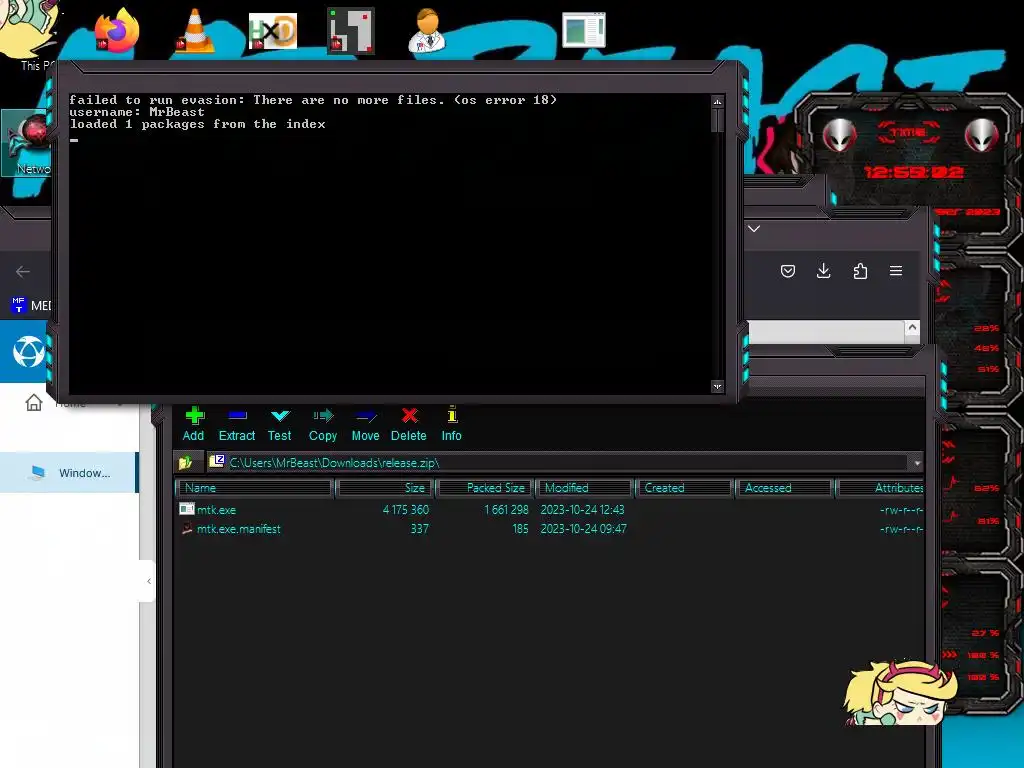1024x768 pixels.
Task: Click back arrow in left window
Action: click(23, 272)
